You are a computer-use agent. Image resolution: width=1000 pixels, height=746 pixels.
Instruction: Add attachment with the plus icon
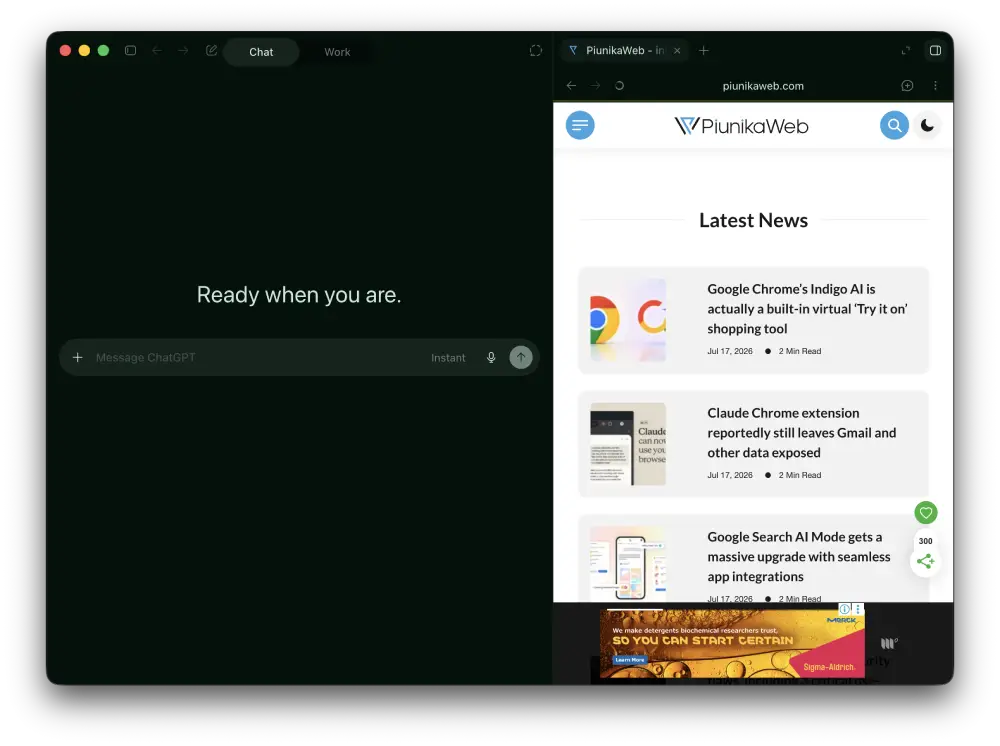pos(77,357)
